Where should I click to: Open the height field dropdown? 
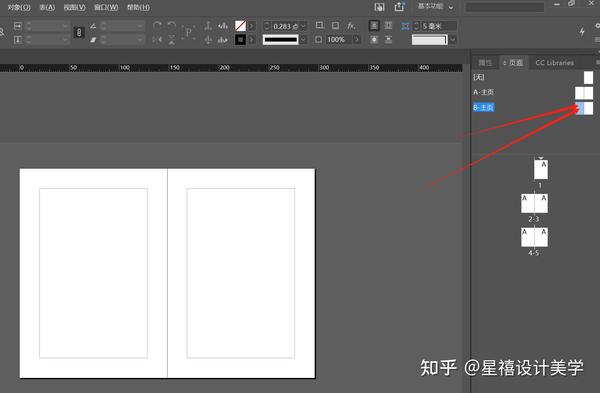pyautogui.click(x=65, y=39)
